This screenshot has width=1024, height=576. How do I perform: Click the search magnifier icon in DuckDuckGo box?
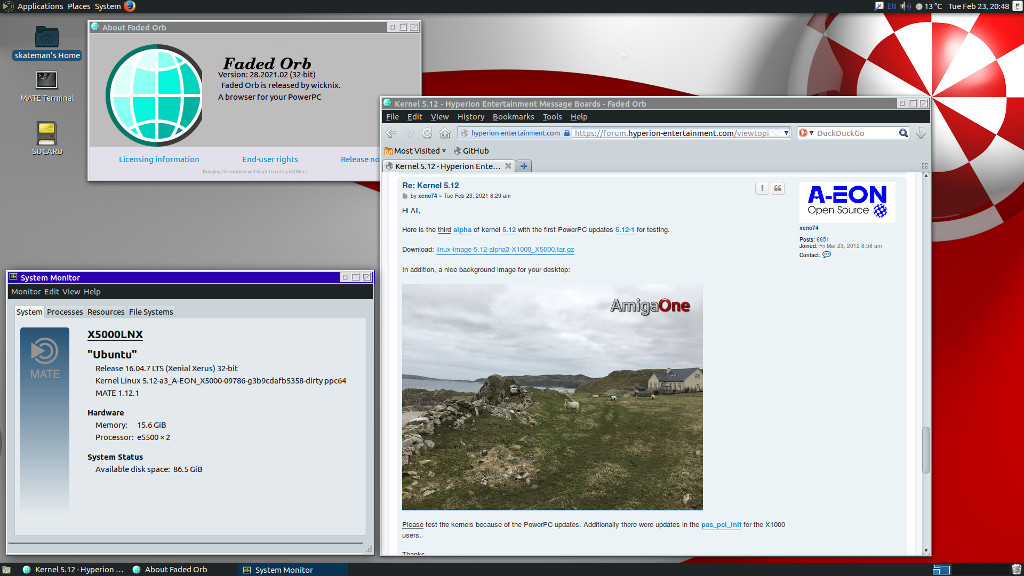coord(903,133)
